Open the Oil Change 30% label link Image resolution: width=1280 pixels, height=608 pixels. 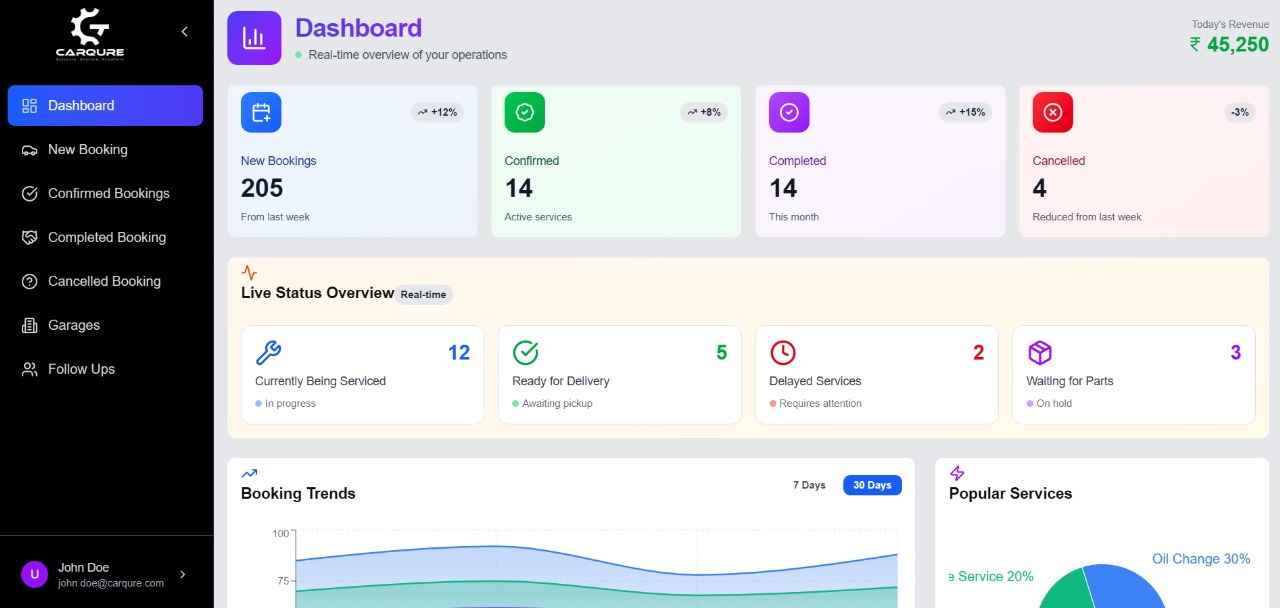(x=1201, y=559)
